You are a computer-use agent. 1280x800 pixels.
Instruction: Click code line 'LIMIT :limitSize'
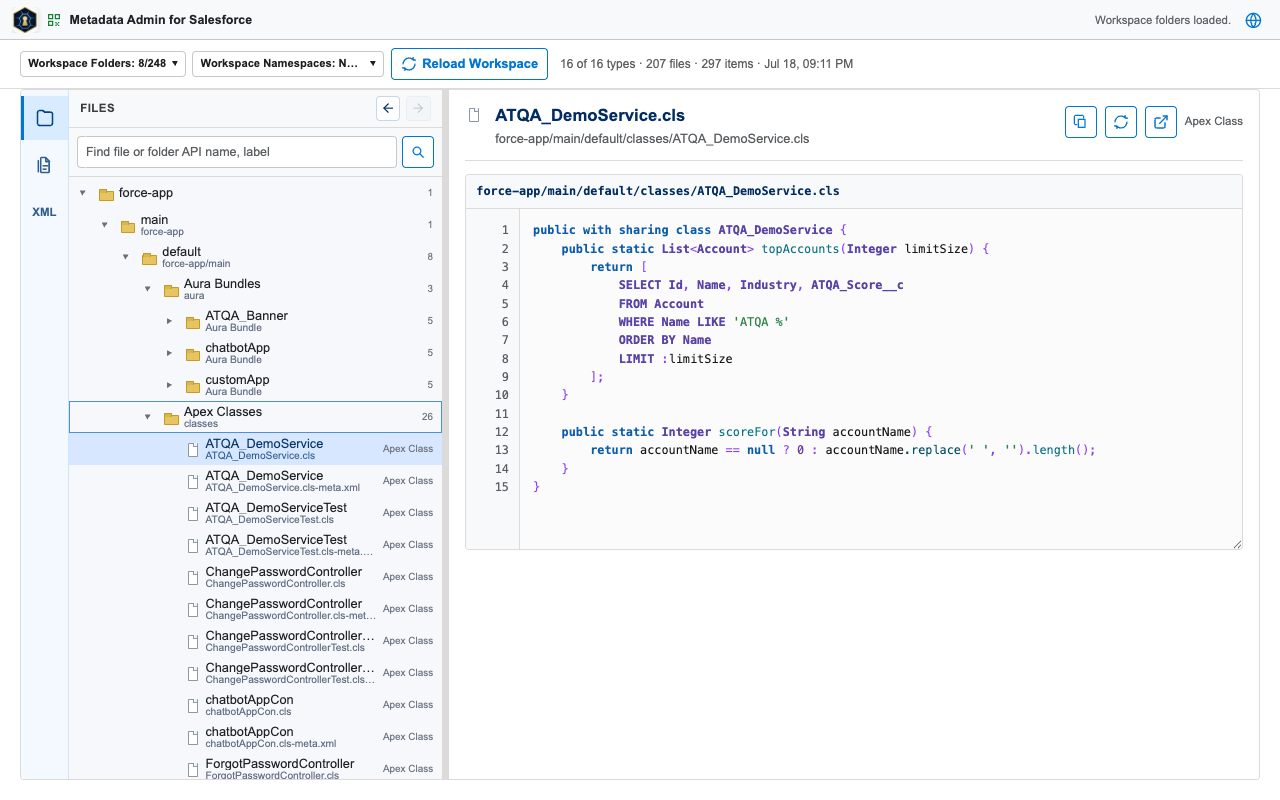tap(675, 358)
